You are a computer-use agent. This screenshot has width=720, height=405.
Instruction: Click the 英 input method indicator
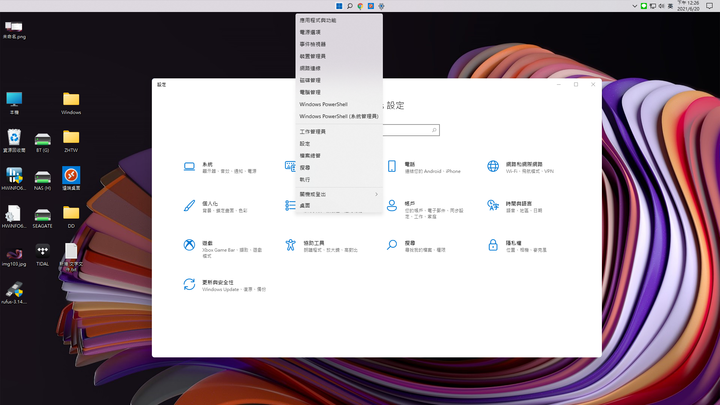coord(670,6)
